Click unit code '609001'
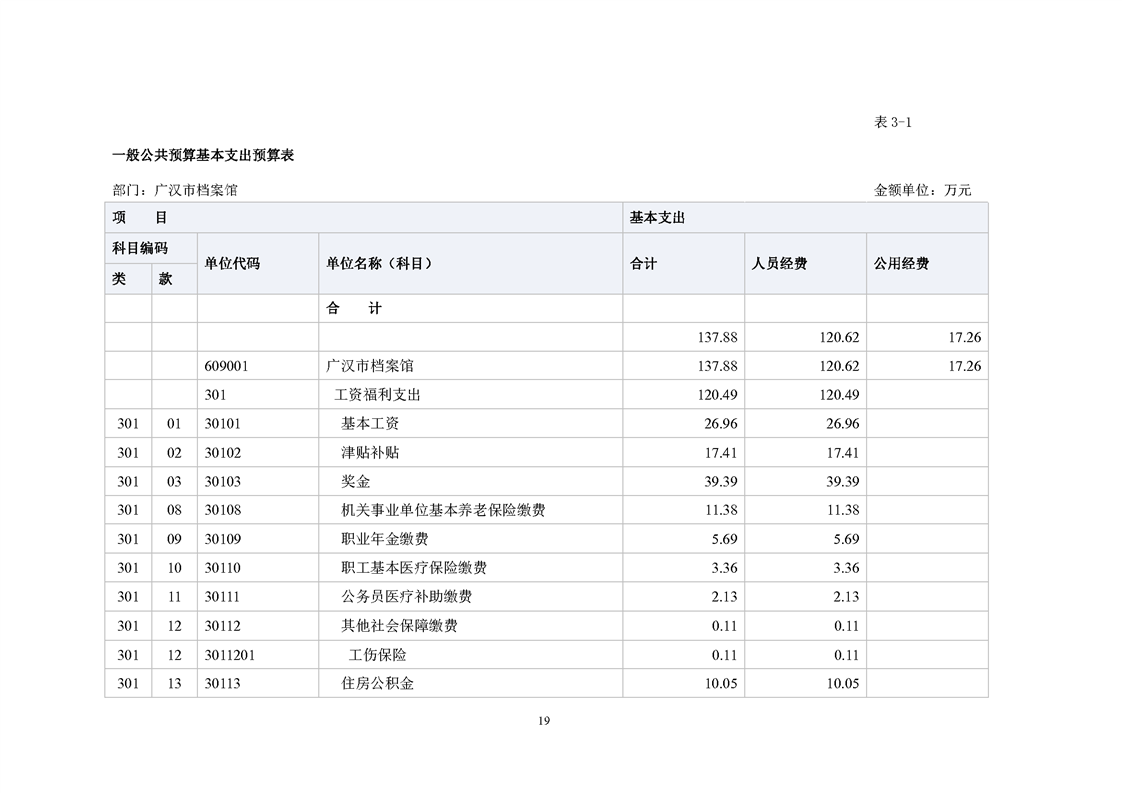This screenshot has height=793, width=1122. tap(226, 366)
